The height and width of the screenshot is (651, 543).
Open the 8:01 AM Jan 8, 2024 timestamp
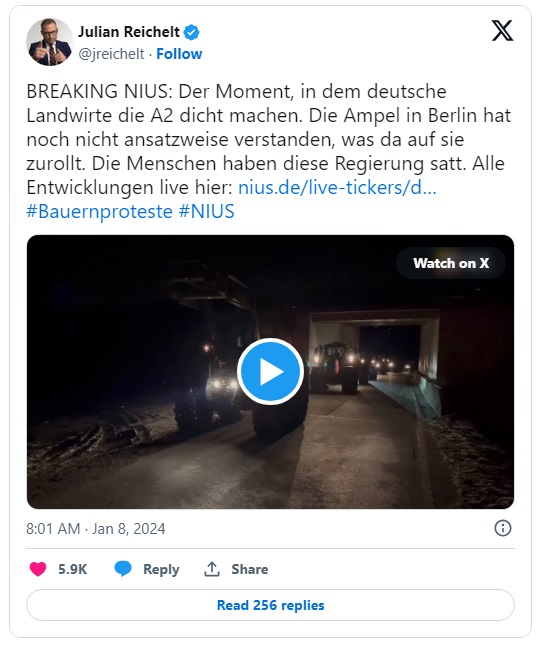(x=95, y=529)
